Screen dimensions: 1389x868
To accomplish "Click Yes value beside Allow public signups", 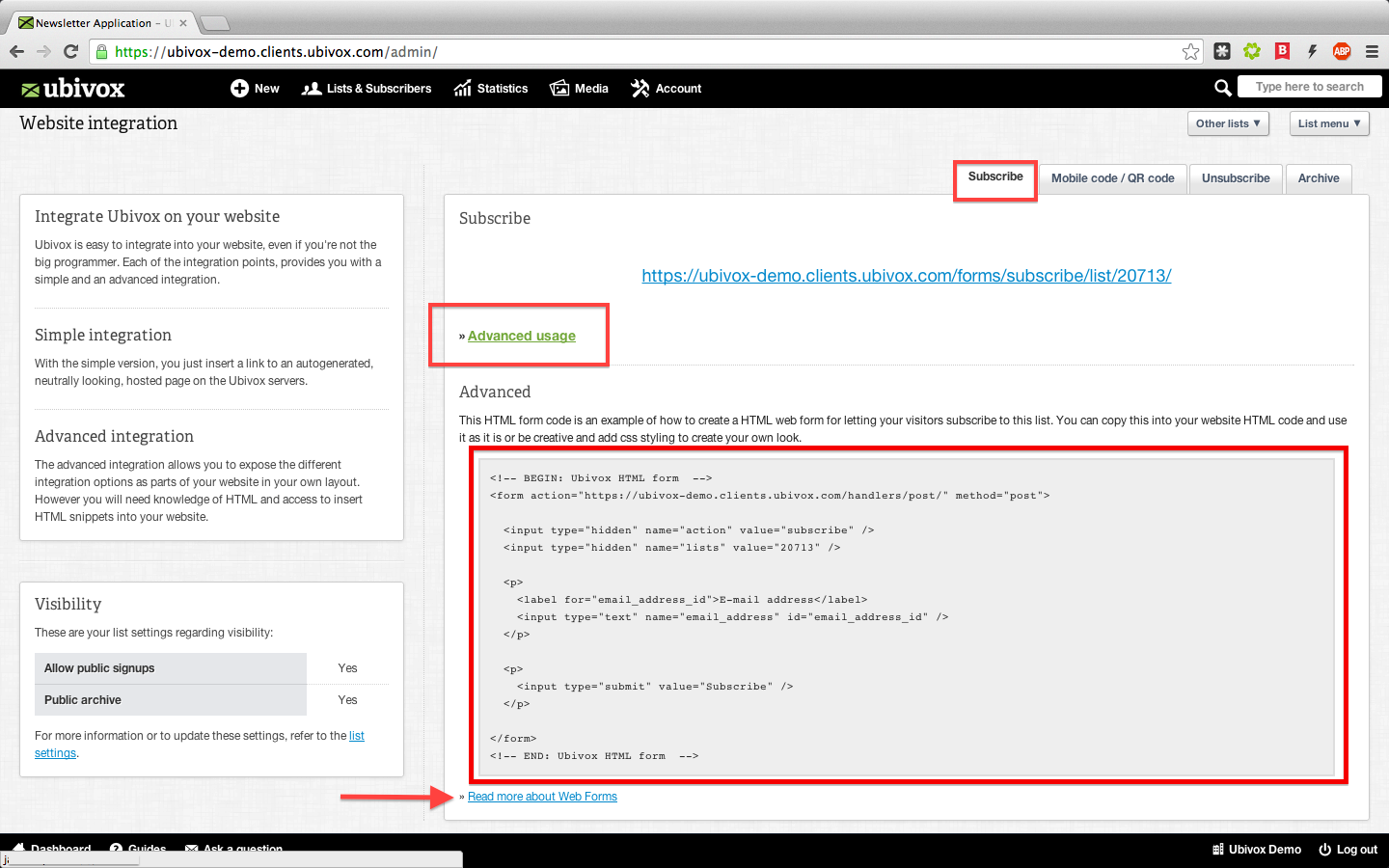I will click(x=347, y=668).
